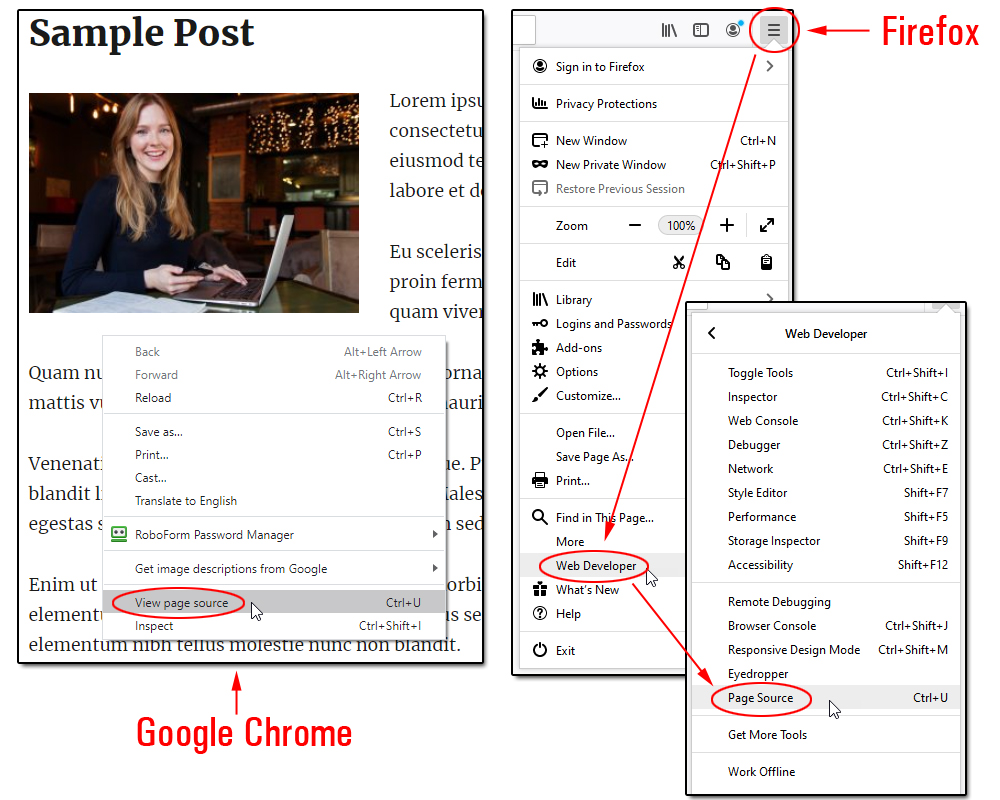Open Performance tool
The width and height of the screenshot is (1000, 800).
pos(826,517)
